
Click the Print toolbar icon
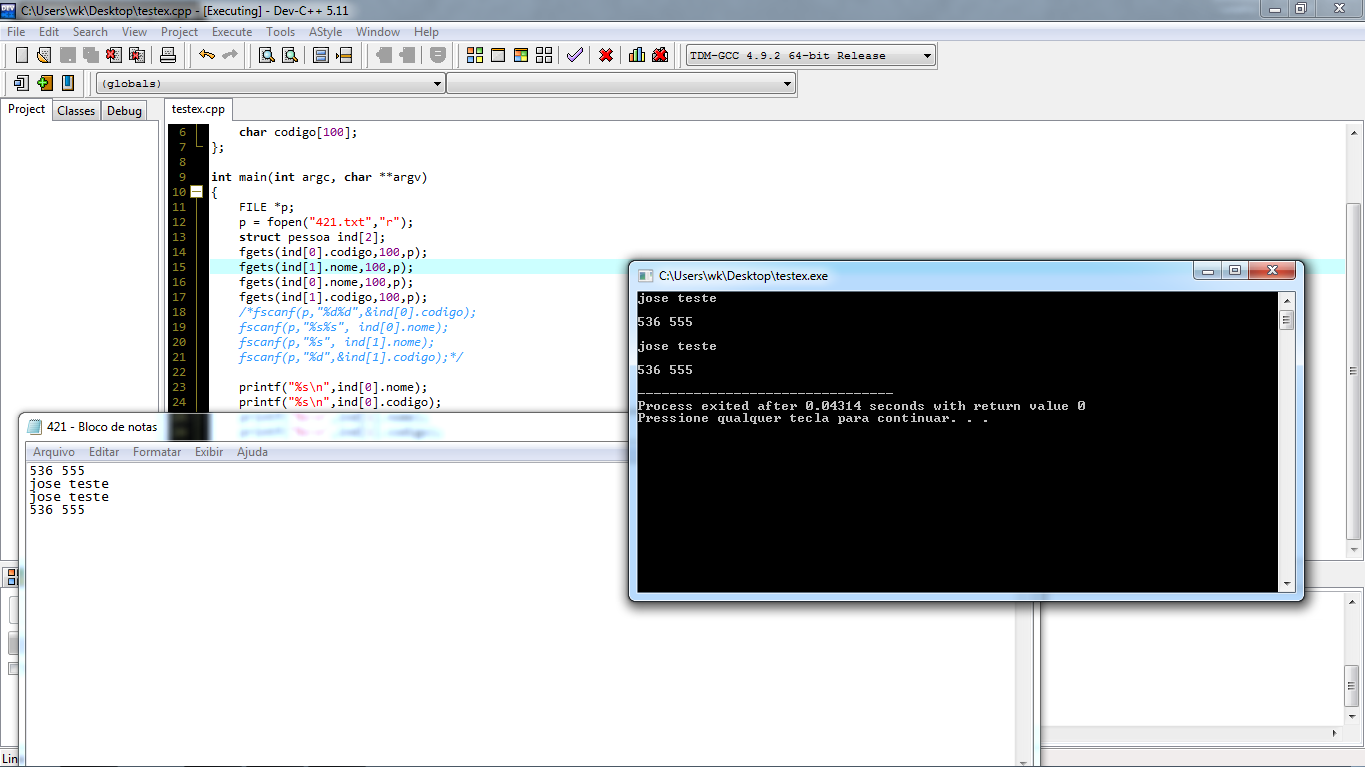tap(168, 55)
